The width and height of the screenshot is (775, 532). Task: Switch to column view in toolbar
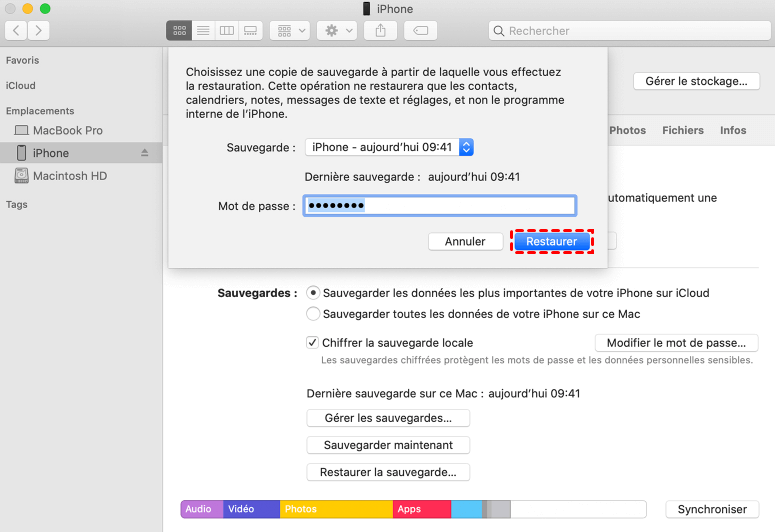(x=227, y=31)
